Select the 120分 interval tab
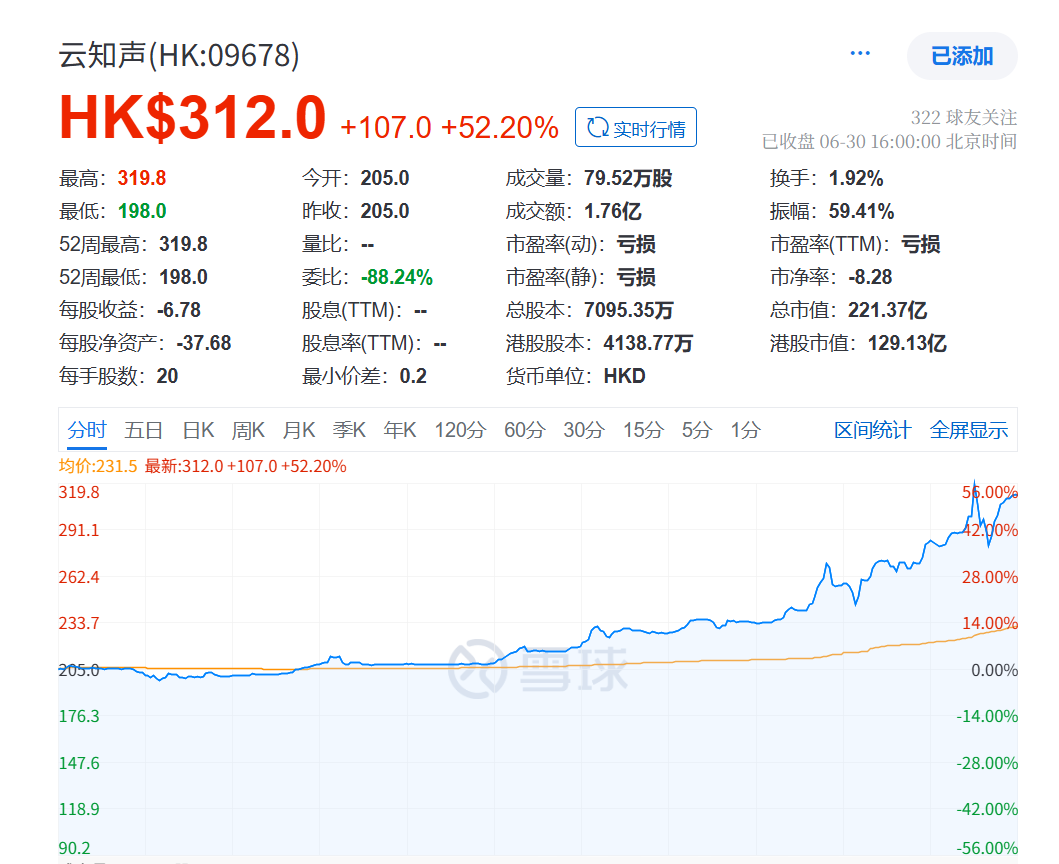This screenshot has height=864, width=1059. (460, 430)
